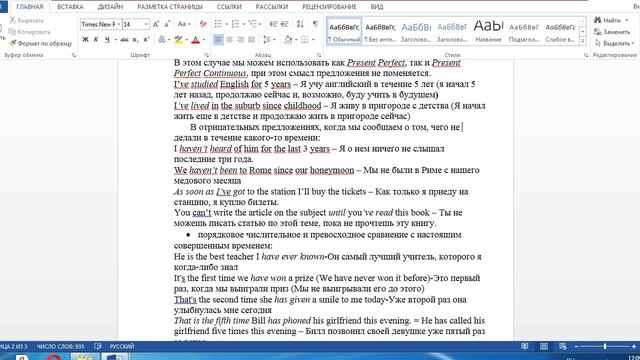Apply superscript x² formatting
This screenshot has width=640, height=360.
146,40
